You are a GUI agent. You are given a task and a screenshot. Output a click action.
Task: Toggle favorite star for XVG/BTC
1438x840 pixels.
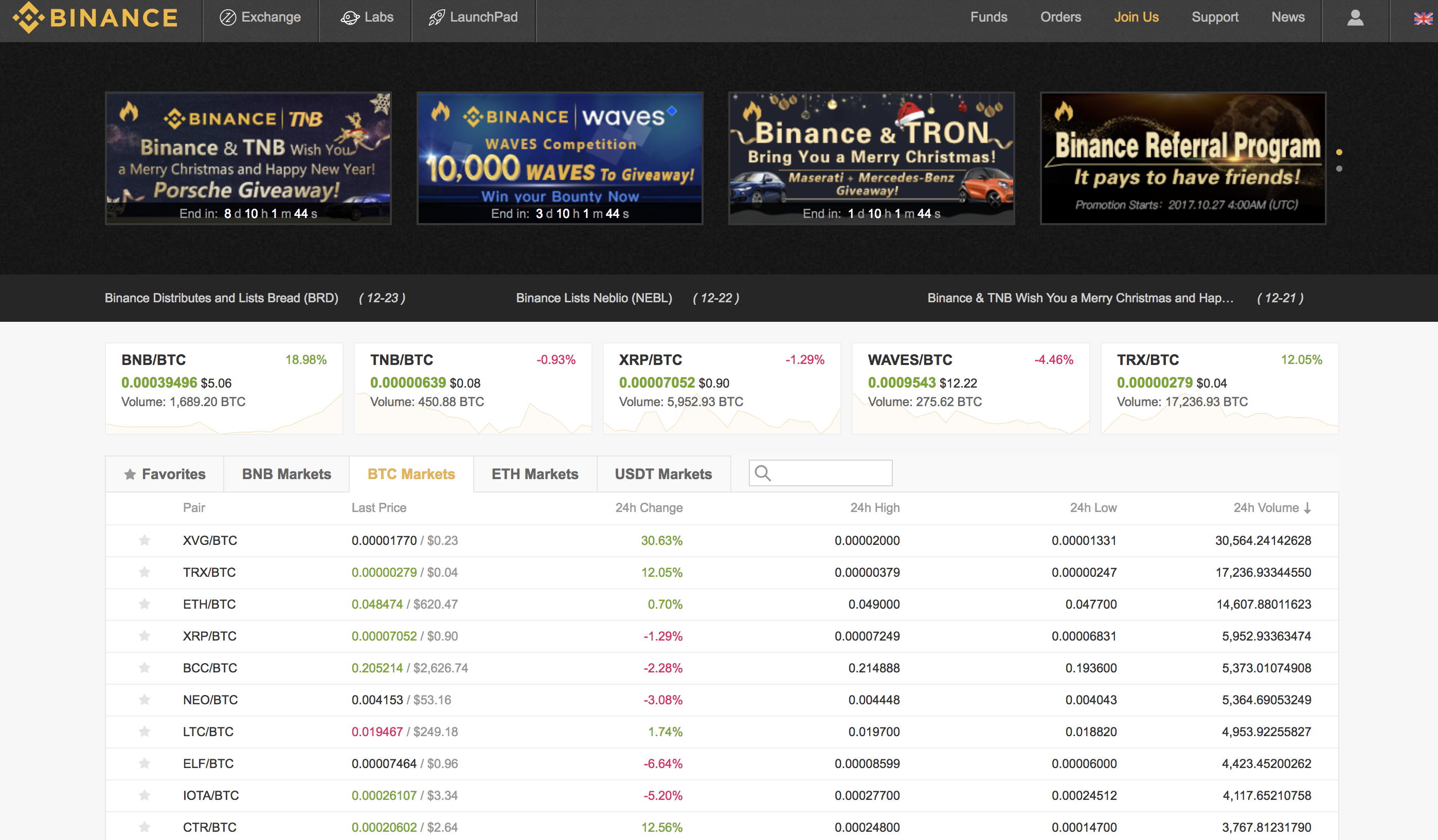tap(145, 540)
